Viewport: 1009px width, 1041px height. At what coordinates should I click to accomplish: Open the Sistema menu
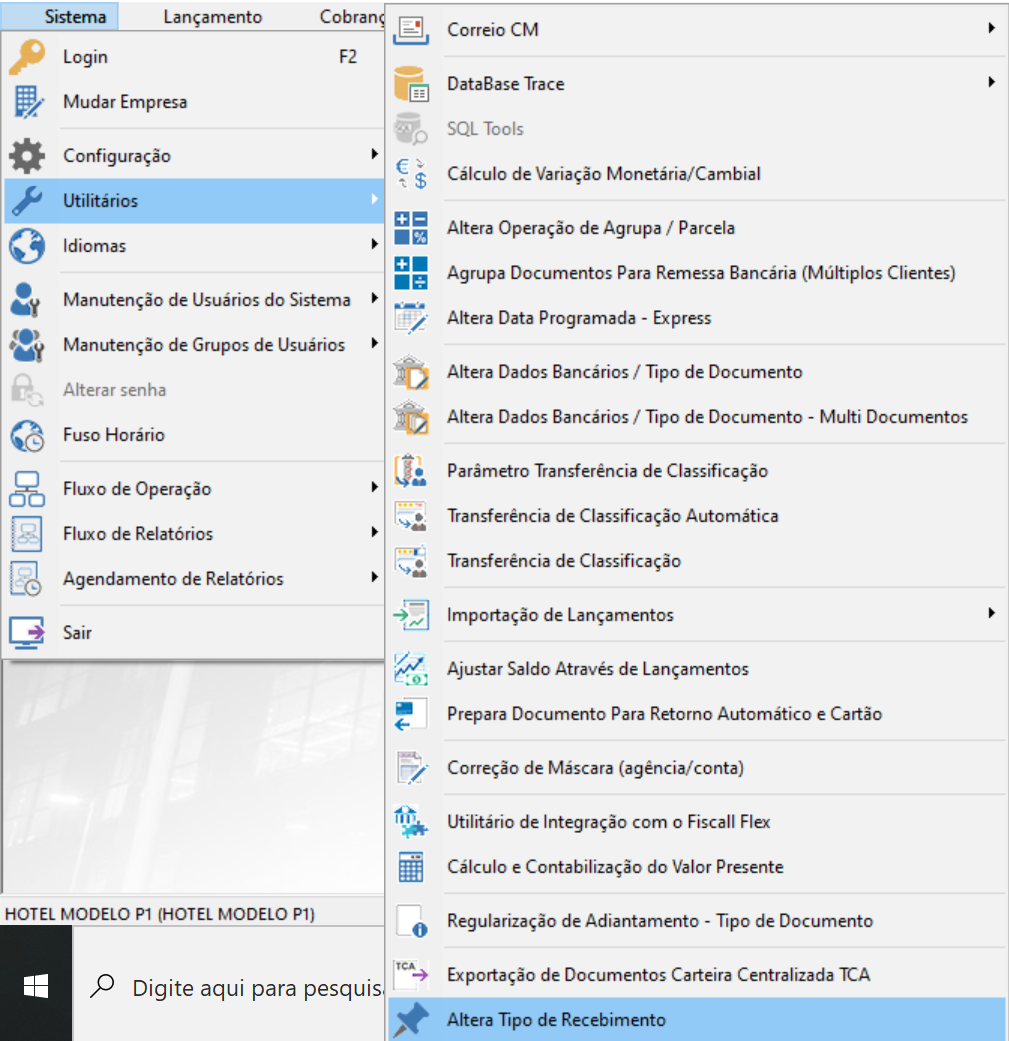75,17
